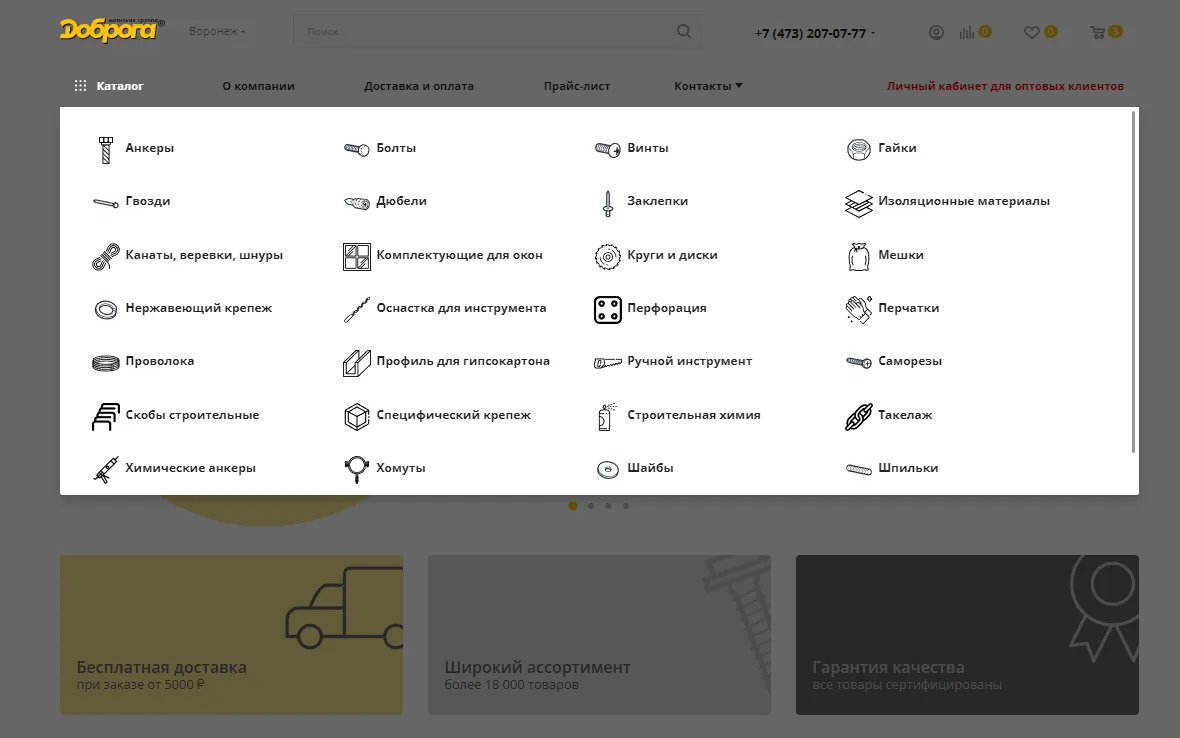
Task: Click the search magnifier icon
Action: (684, 31)
